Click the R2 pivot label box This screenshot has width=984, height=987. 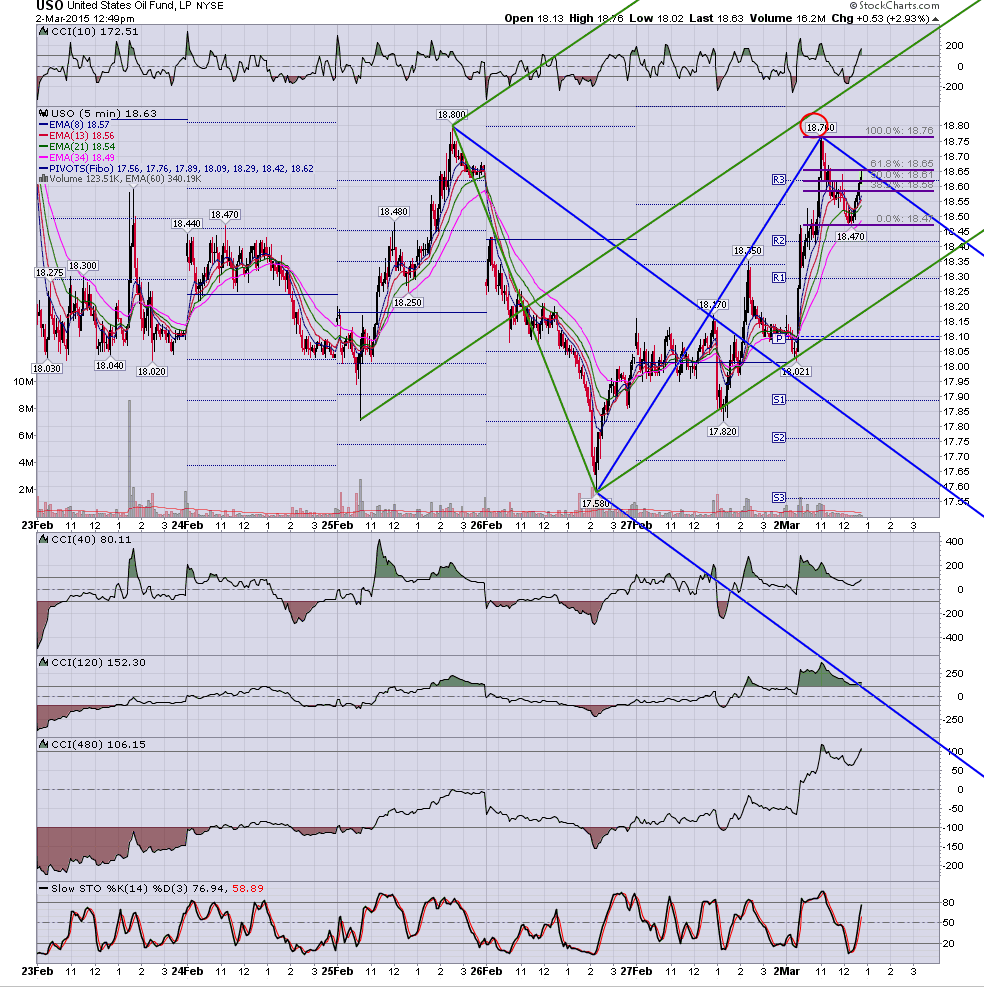point(779,240)
